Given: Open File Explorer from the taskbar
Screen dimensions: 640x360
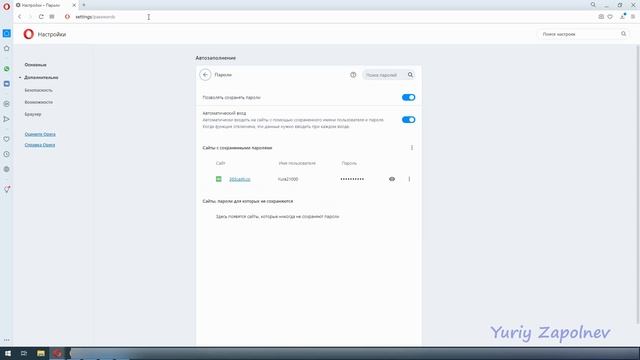Looking at the screenshot, I should click(40, 353).
